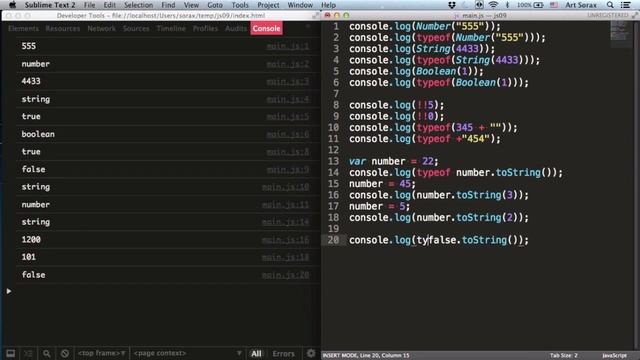
Task: Switch to the Elements tab in Developer Tools
Action: 23,29
